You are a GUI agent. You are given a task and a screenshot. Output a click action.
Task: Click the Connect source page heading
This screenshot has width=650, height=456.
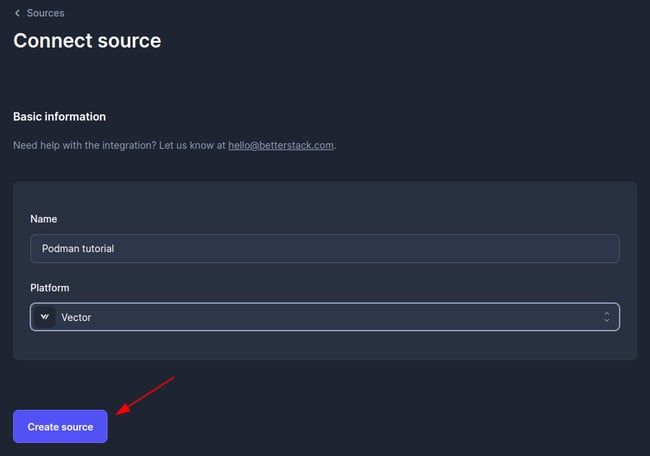[87, 41]
